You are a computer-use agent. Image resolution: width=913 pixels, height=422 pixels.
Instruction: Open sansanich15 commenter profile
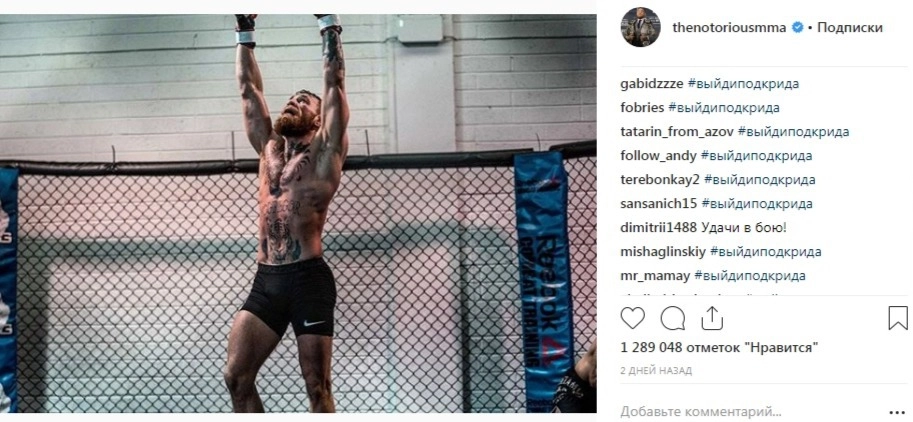coord(659,204)
